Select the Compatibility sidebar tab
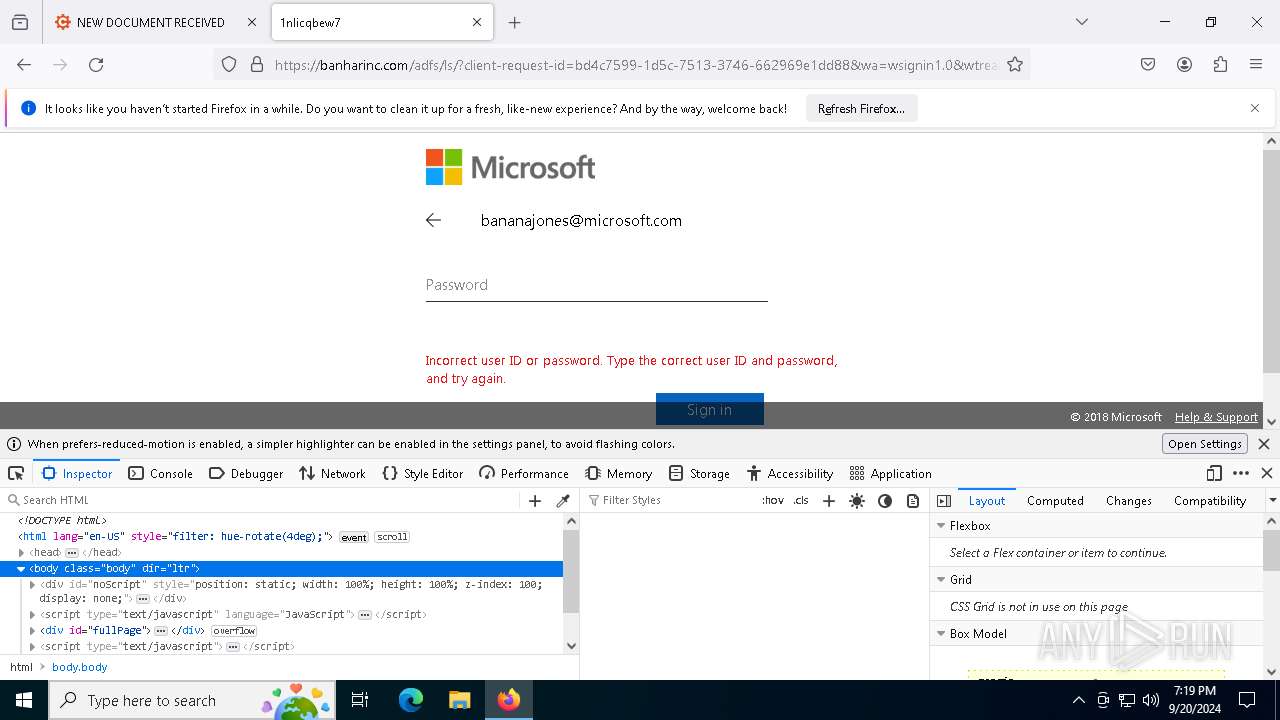This screenshot has height=720, width=1280. [x=1210, y=500]
